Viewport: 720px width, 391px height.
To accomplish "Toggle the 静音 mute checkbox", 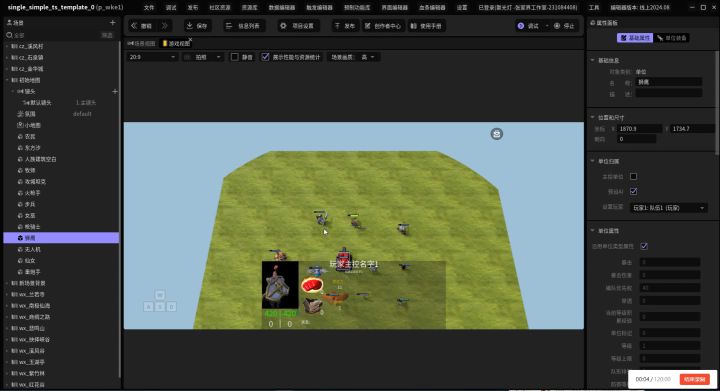I will 235,57.
